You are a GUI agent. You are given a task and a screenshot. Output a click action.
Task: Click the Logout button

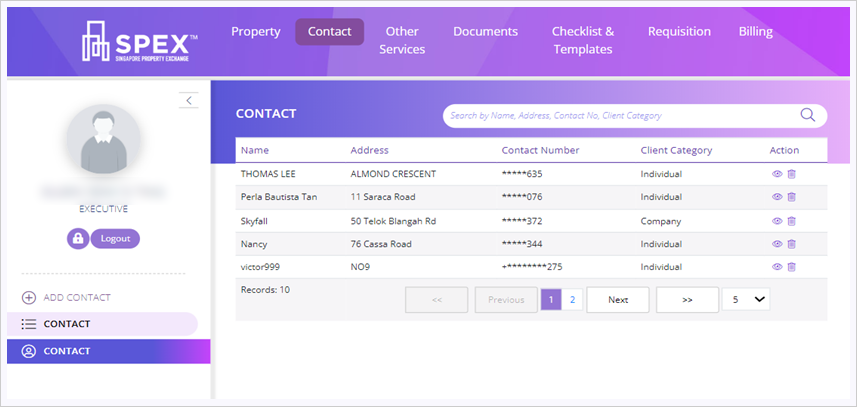115,239
